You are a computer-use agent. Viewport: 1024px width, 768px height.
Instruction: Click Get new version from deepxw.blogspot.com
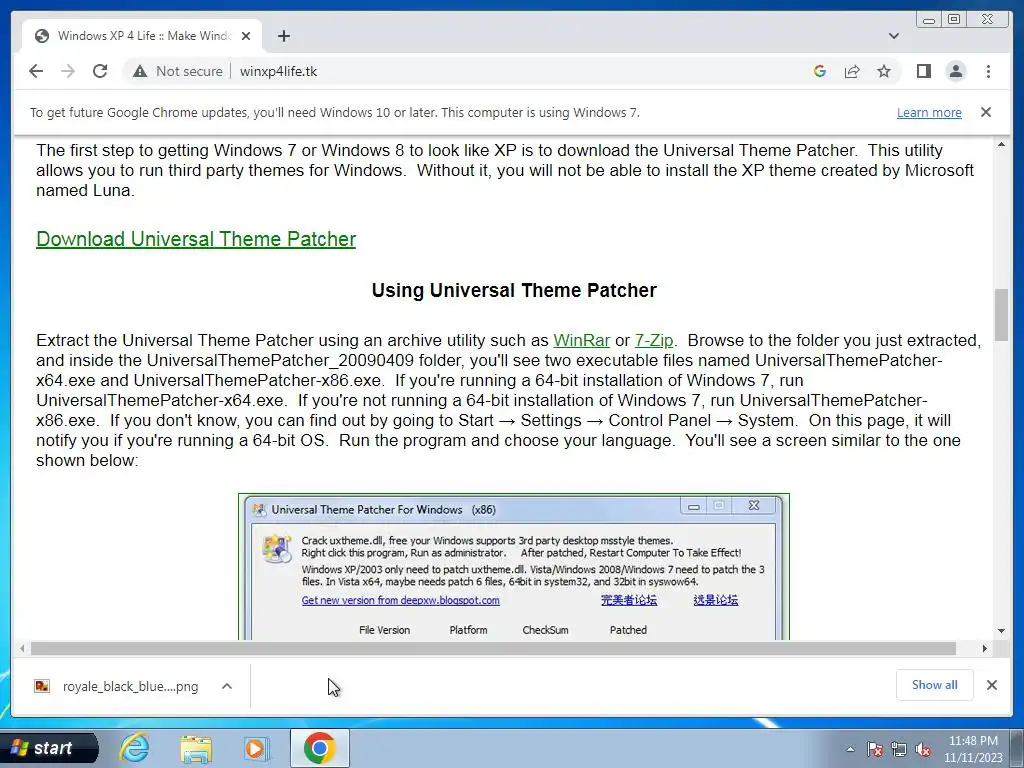(x=400, y=600)
